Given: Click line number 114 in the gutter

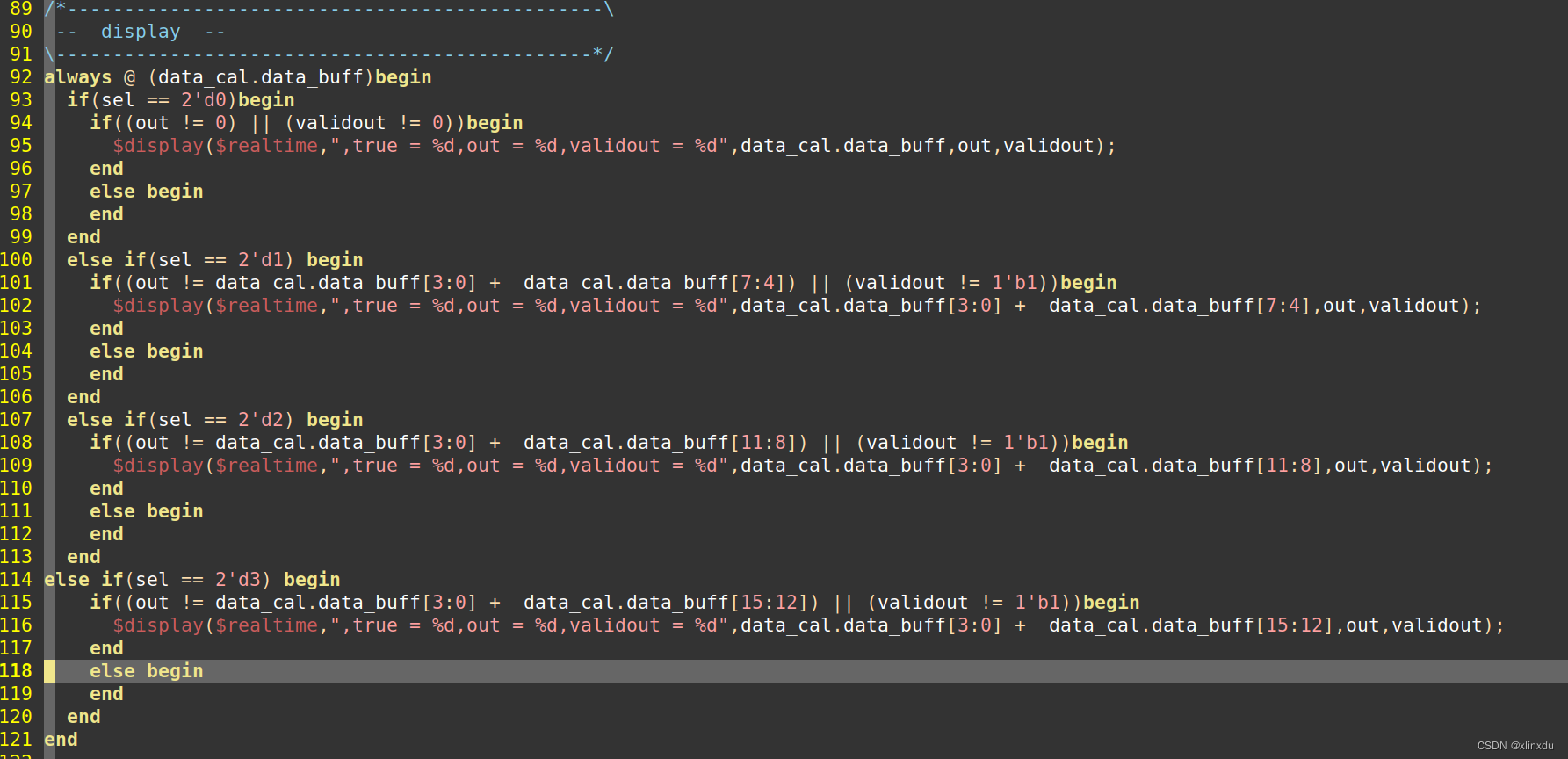Looking at the screenshot, I should pyautogui.click(x=16, y=580).
